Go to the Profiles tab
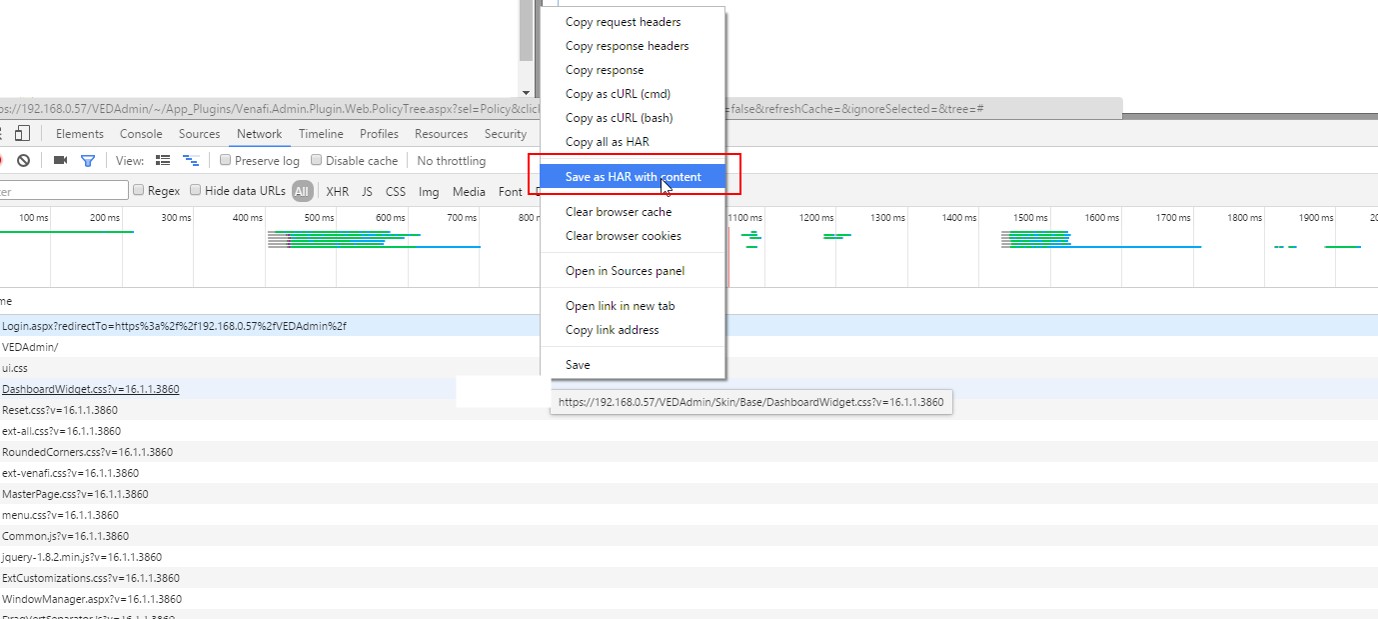 (x=379, y=134)
